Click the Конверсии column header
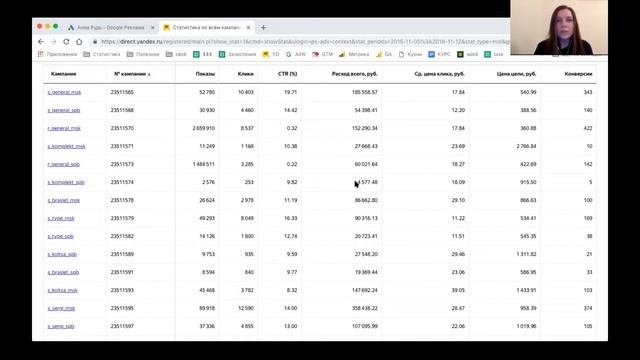The image size is (640, 360). pos(578,74)
